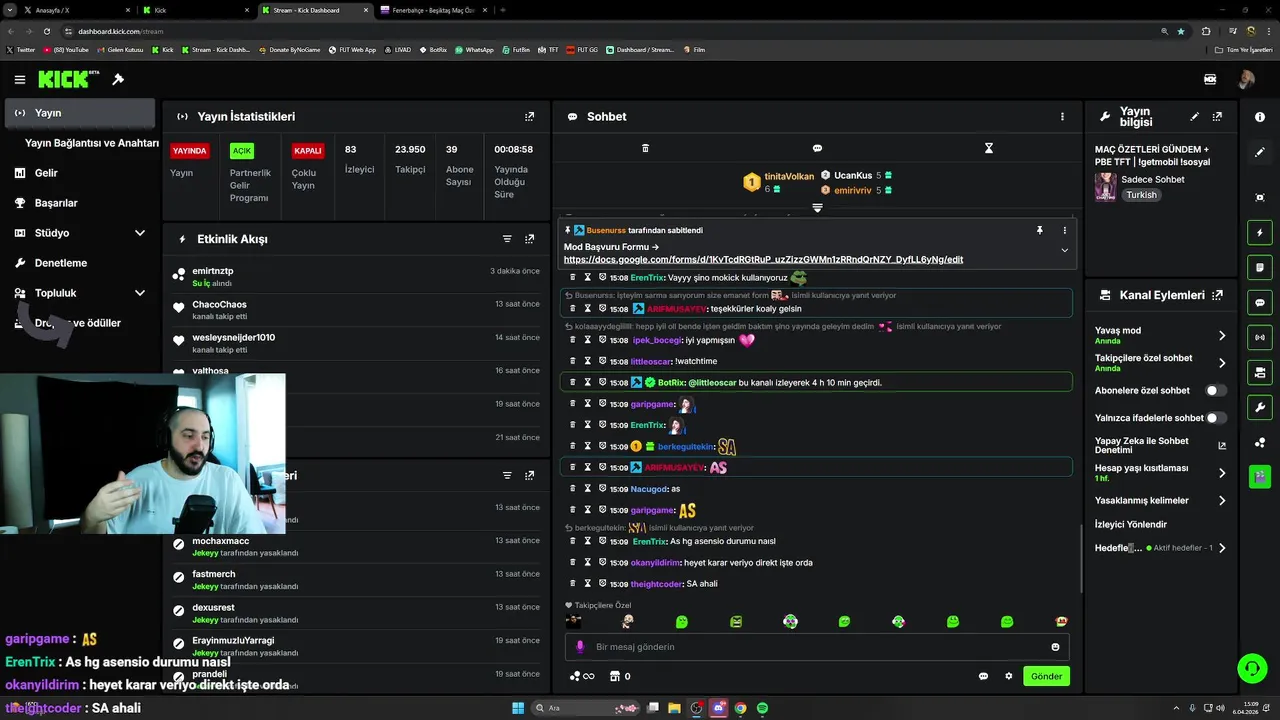Screen dimensions: 1280x720
Task: Pop out the Yayın bilgisi panel
Action: [x=1217, y=116]
